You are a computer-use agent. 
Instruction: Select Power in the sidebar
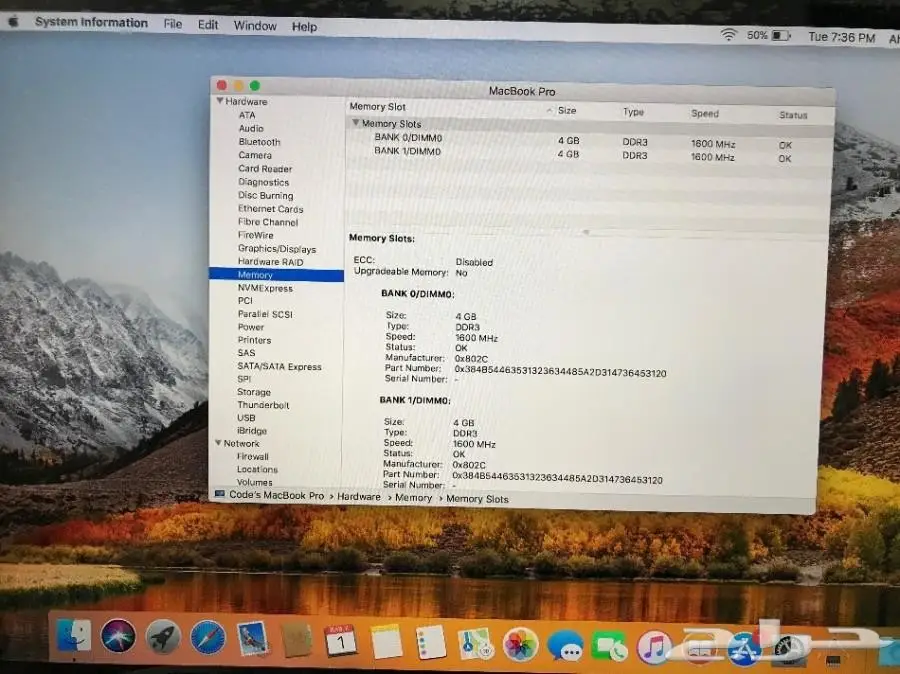(251, 327)
